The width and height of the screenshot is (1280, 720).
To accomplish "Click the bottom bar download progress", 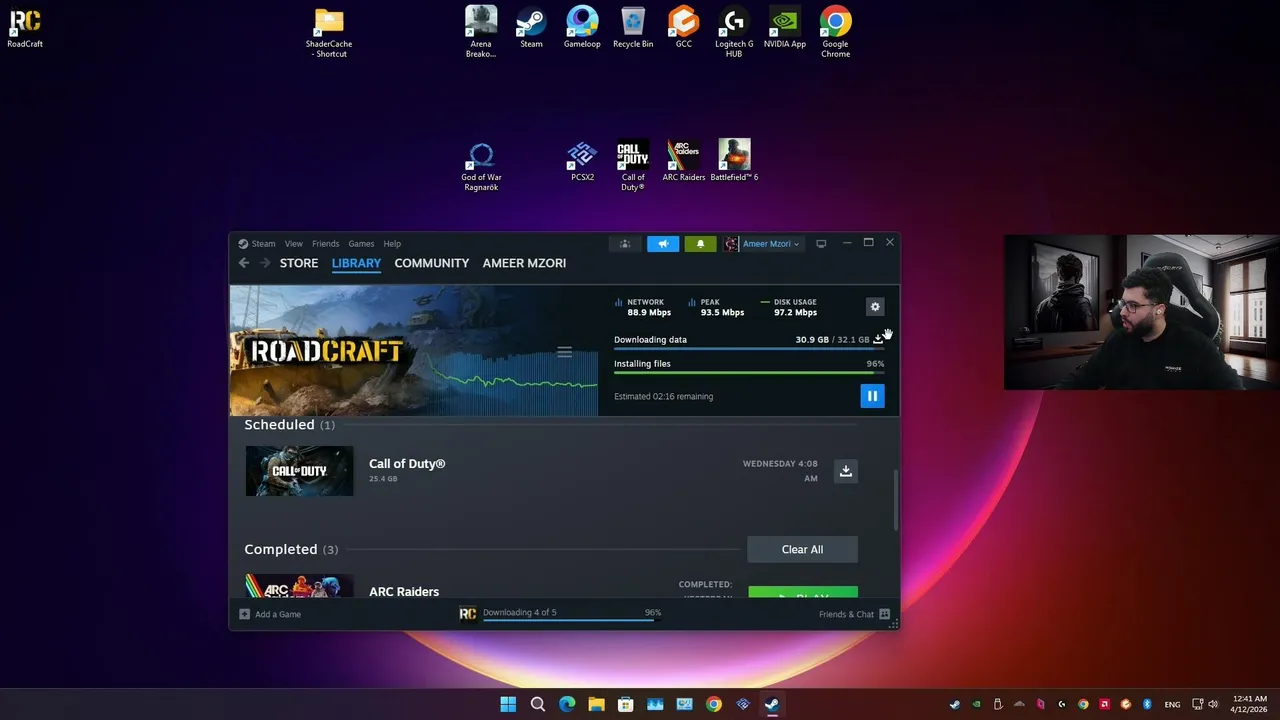I will [571, 620].
